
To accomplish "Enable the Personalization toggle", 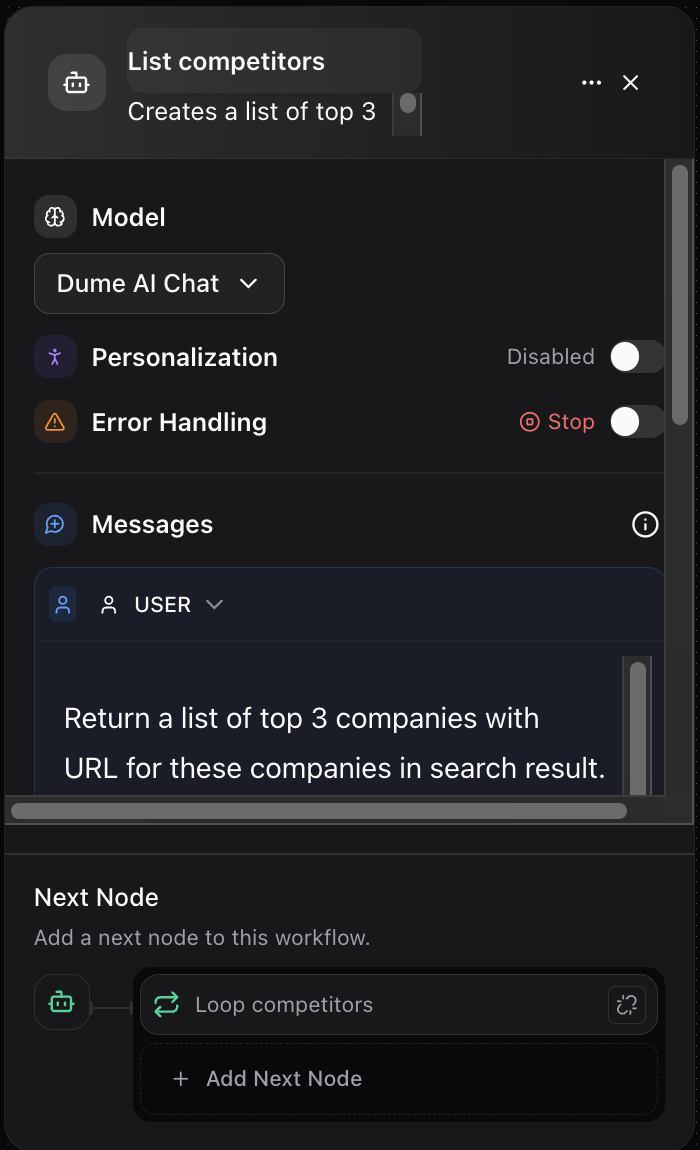I will pos(637,357).
